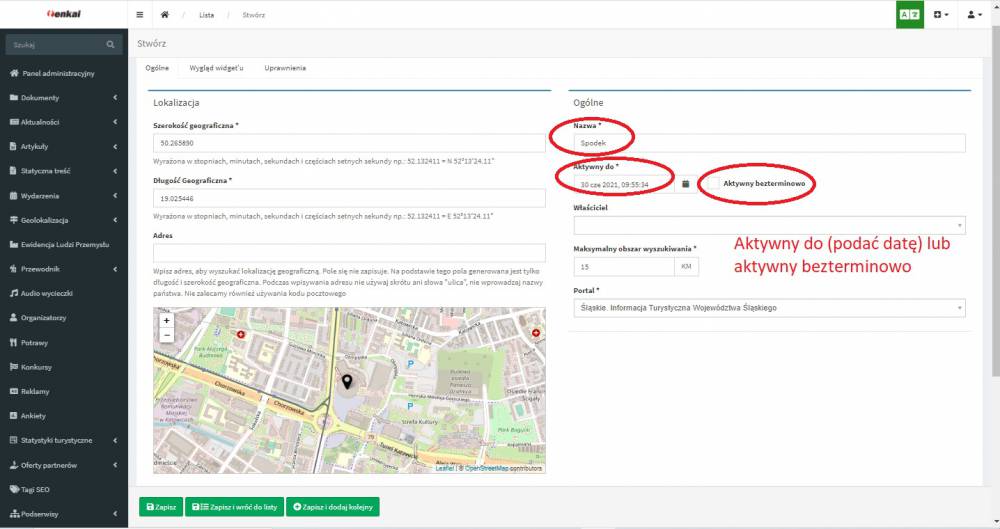The width and height of the screenshot is (1000, 529).
Task: Open the user account dropdown
Action: point(975,15)
